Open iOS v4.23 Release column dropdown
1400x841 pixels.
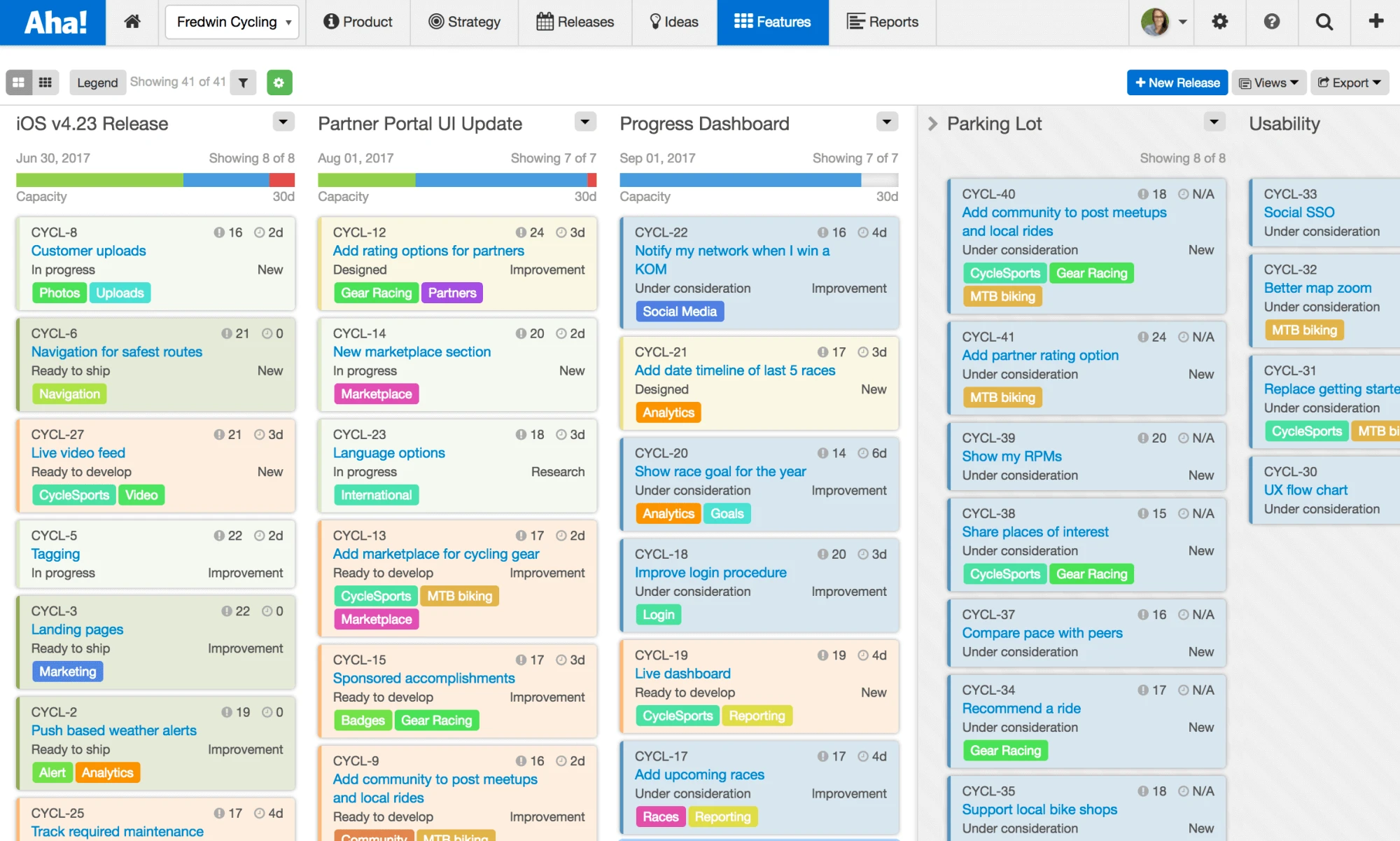point(283,123)
